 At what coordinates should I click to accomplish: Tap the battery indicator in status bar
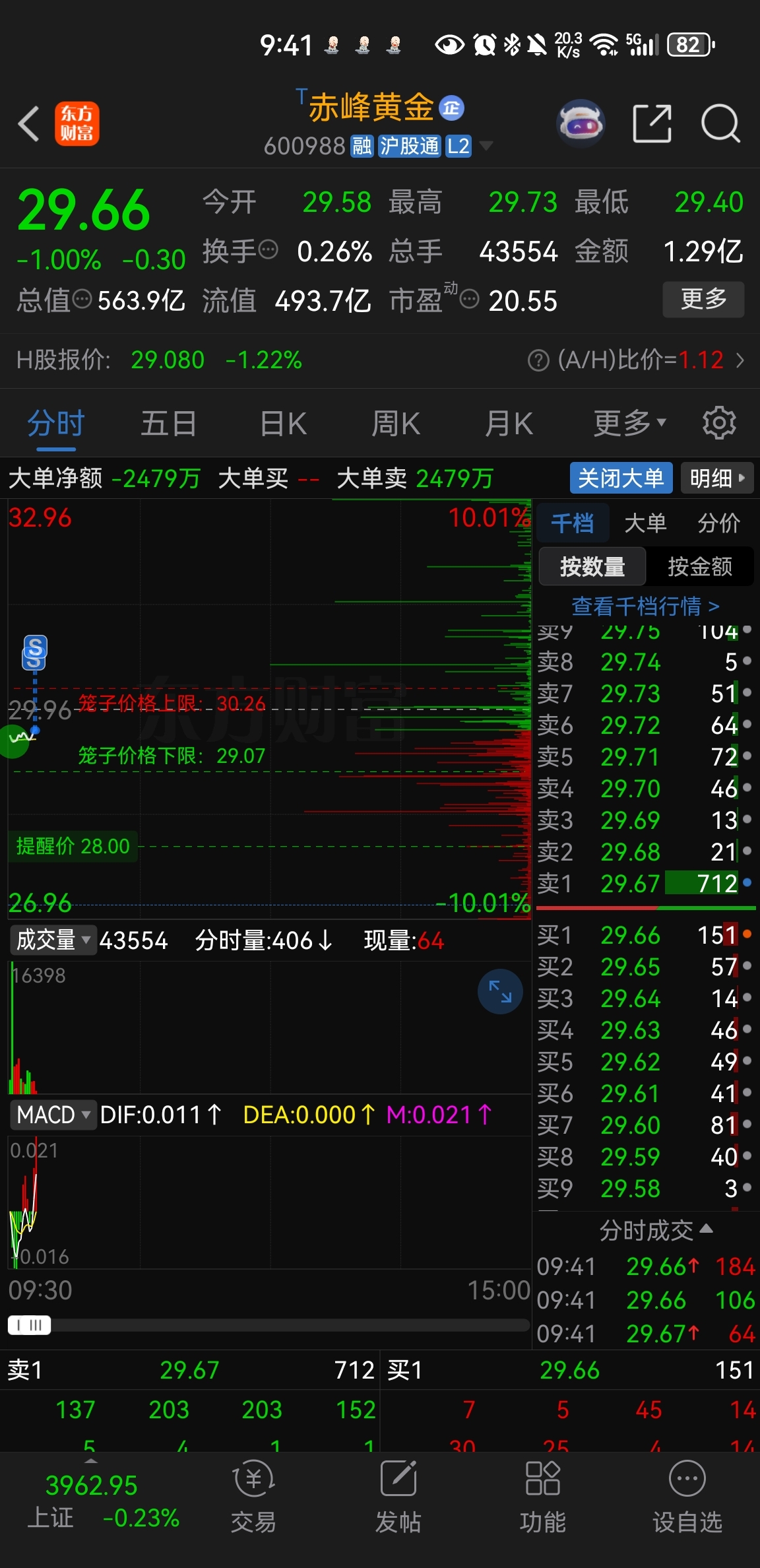691,45
